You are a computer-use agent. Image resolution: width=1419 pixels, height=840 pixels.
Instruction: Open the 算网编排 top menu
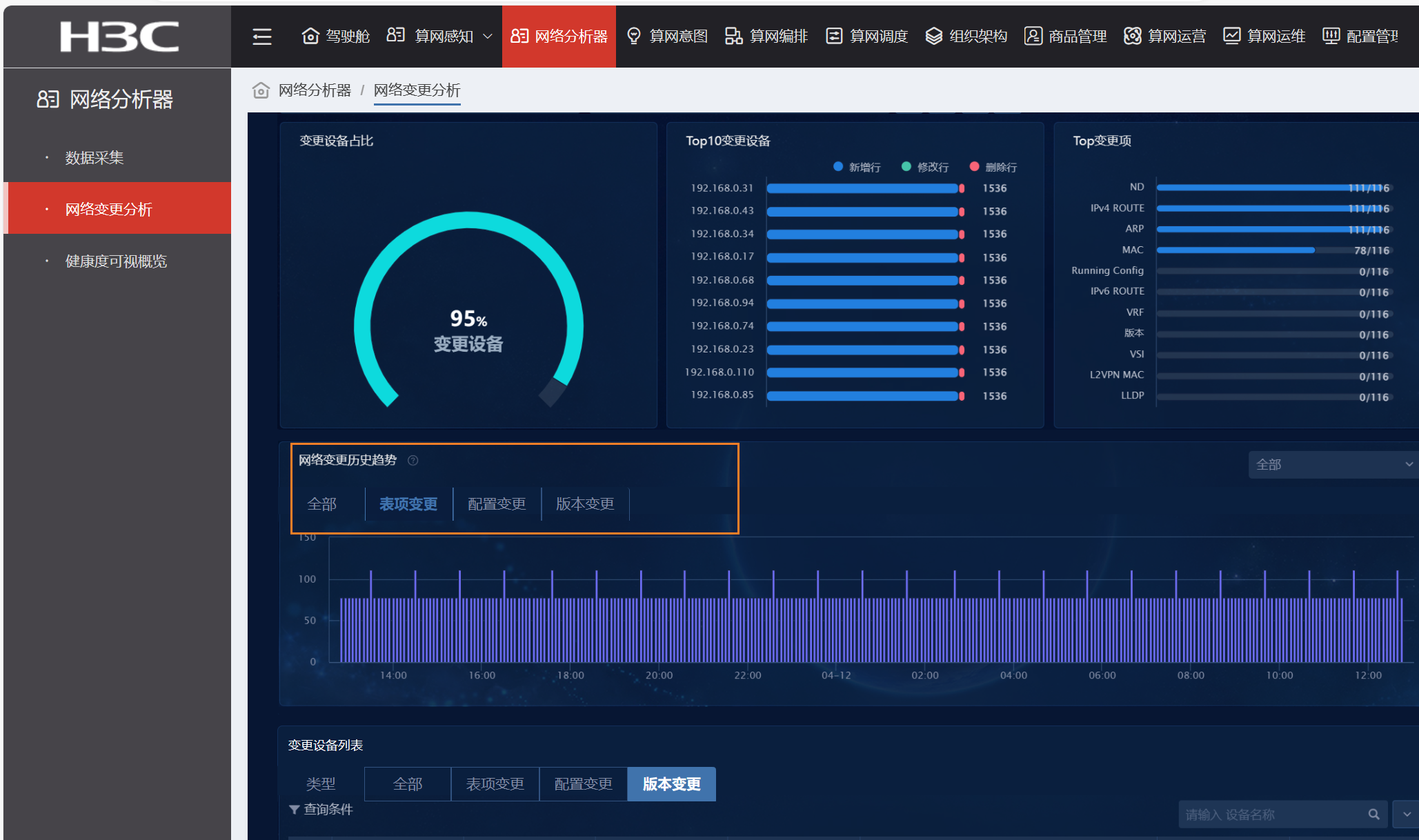tap(766, 36)
